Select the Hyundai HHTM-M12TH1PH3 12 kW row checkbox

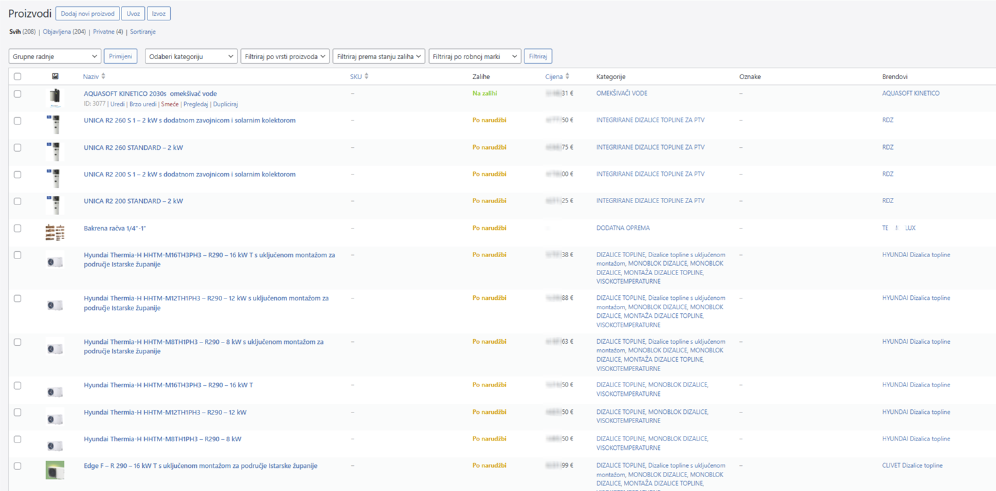coord(17,412)
